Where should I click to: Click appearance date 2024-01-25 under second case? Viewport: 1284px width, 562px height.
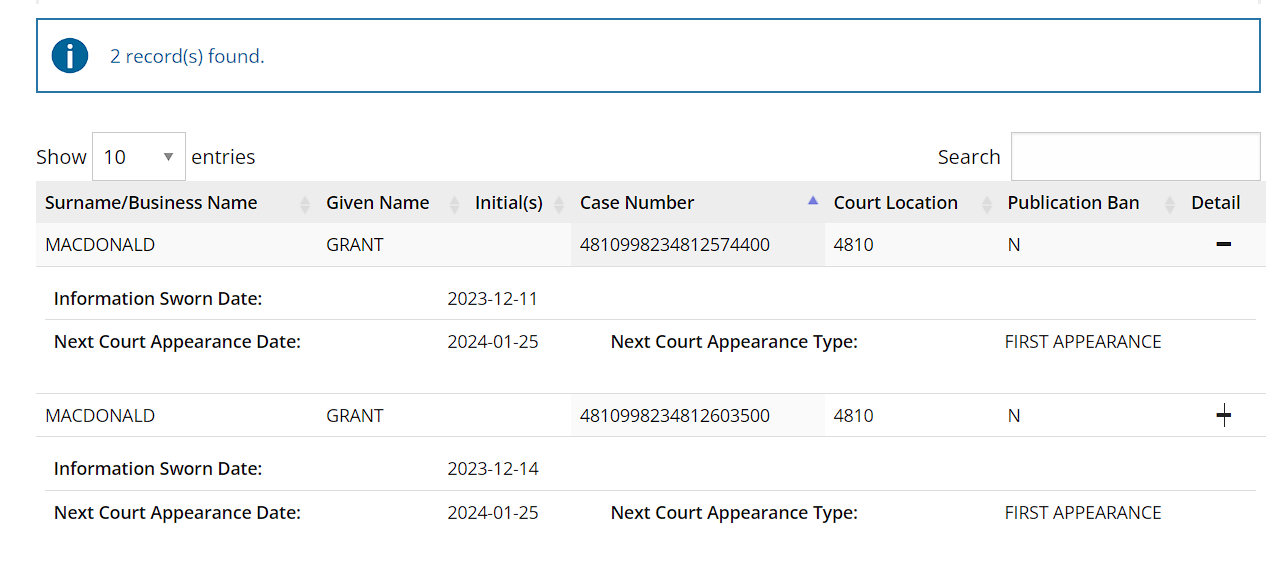(493, 513)
